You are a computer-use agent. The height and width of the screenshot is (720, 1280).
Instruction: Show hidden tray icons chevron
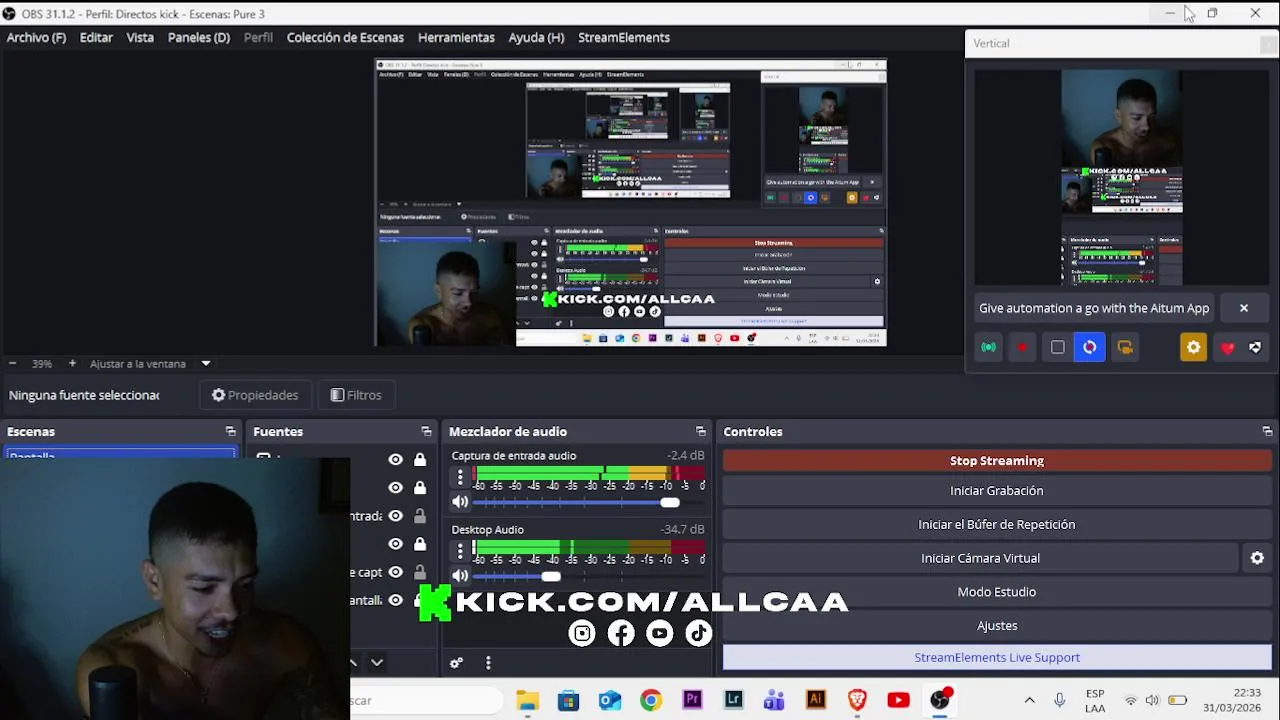[1029, 700]
